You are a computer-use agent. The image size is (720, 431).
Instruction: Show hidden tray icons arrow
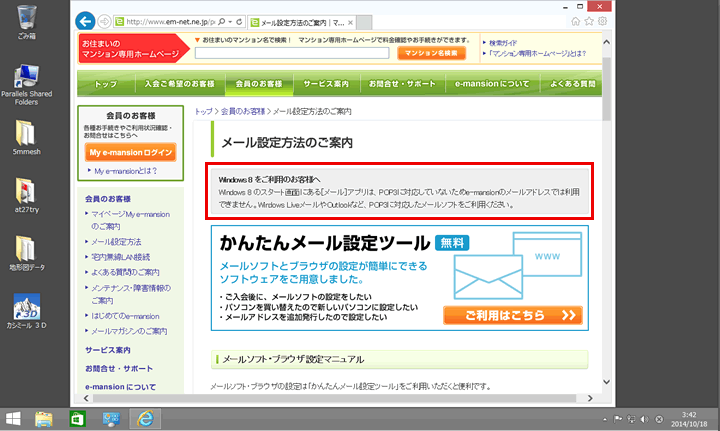point(605,419)
